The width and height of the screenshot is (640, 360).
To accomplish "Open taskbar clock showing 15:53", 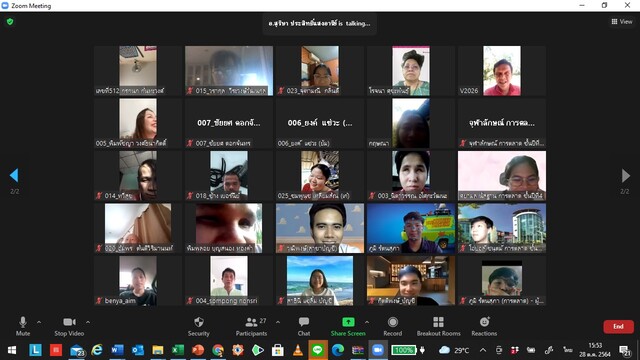I will (595, 350).
